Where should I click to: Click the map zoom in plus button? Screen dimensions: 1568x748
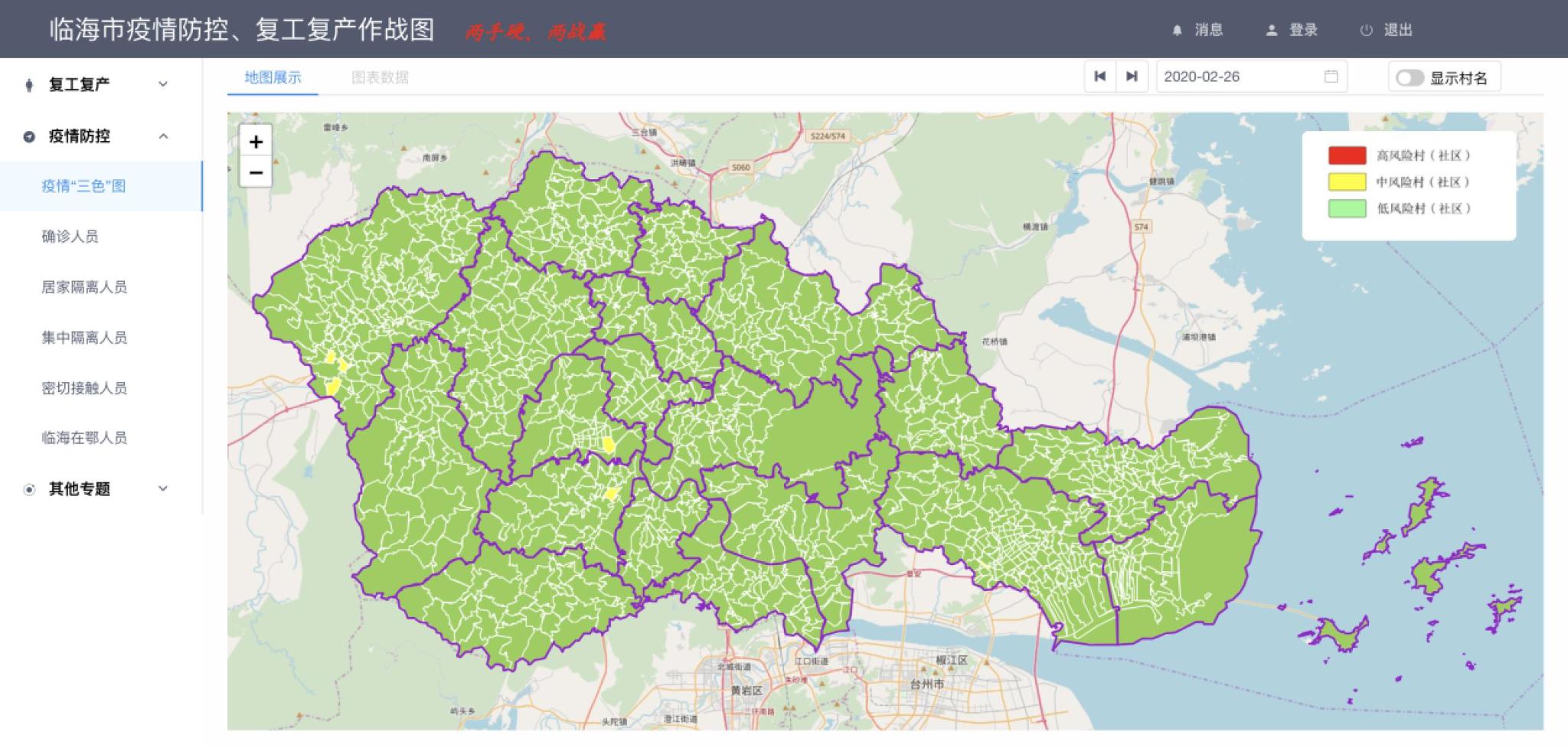256,142
